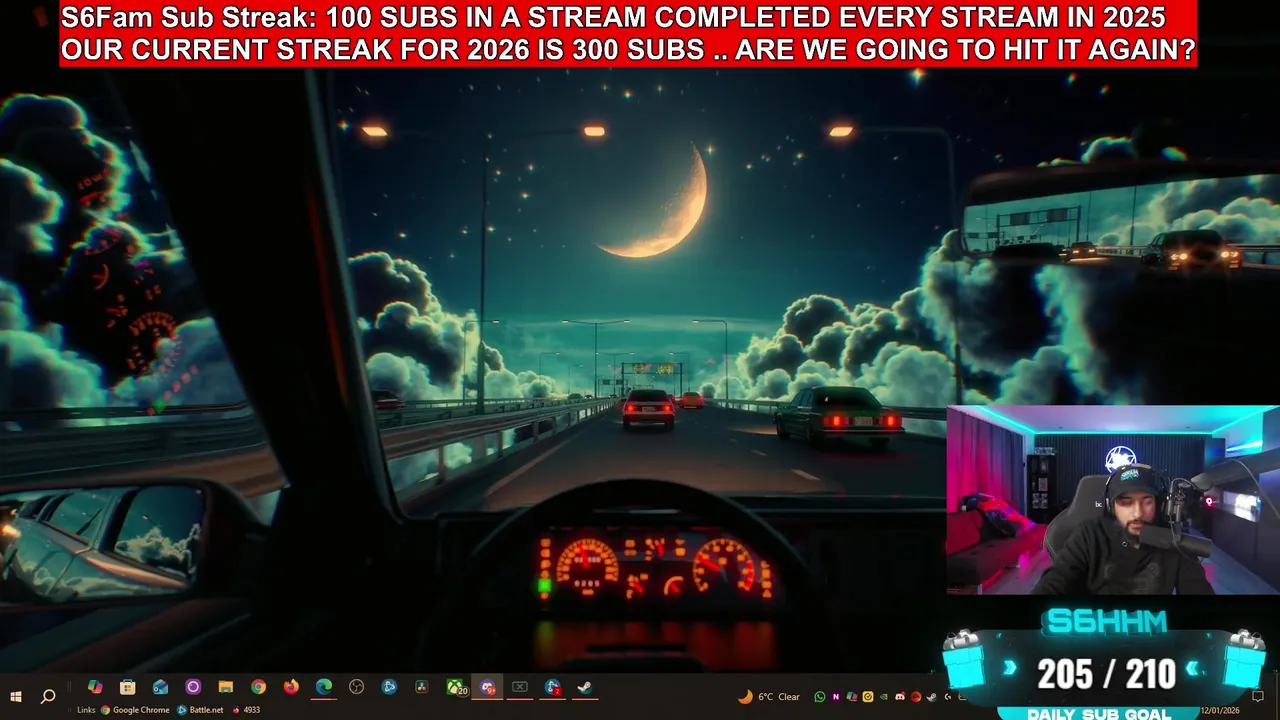Open the Windows Start menu
The width and height of the screenshot is (1280, 720).
(x=16, y=696)
